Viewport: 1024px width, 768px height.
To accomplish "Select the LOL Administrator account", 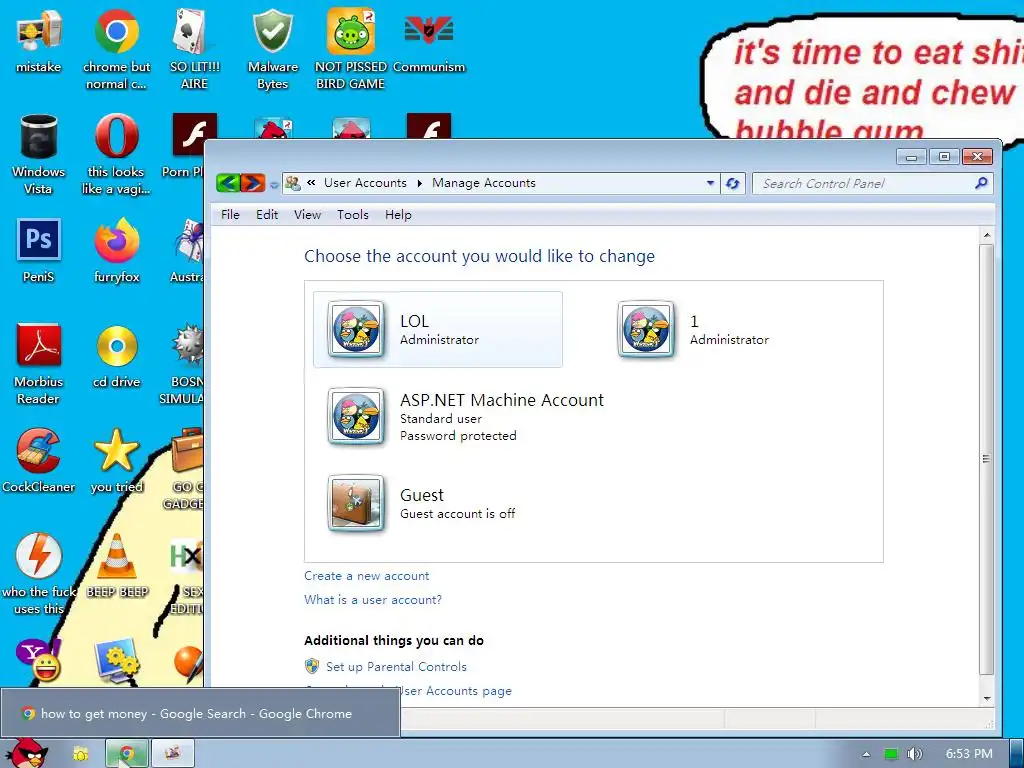I will click(x=438, y=330).
